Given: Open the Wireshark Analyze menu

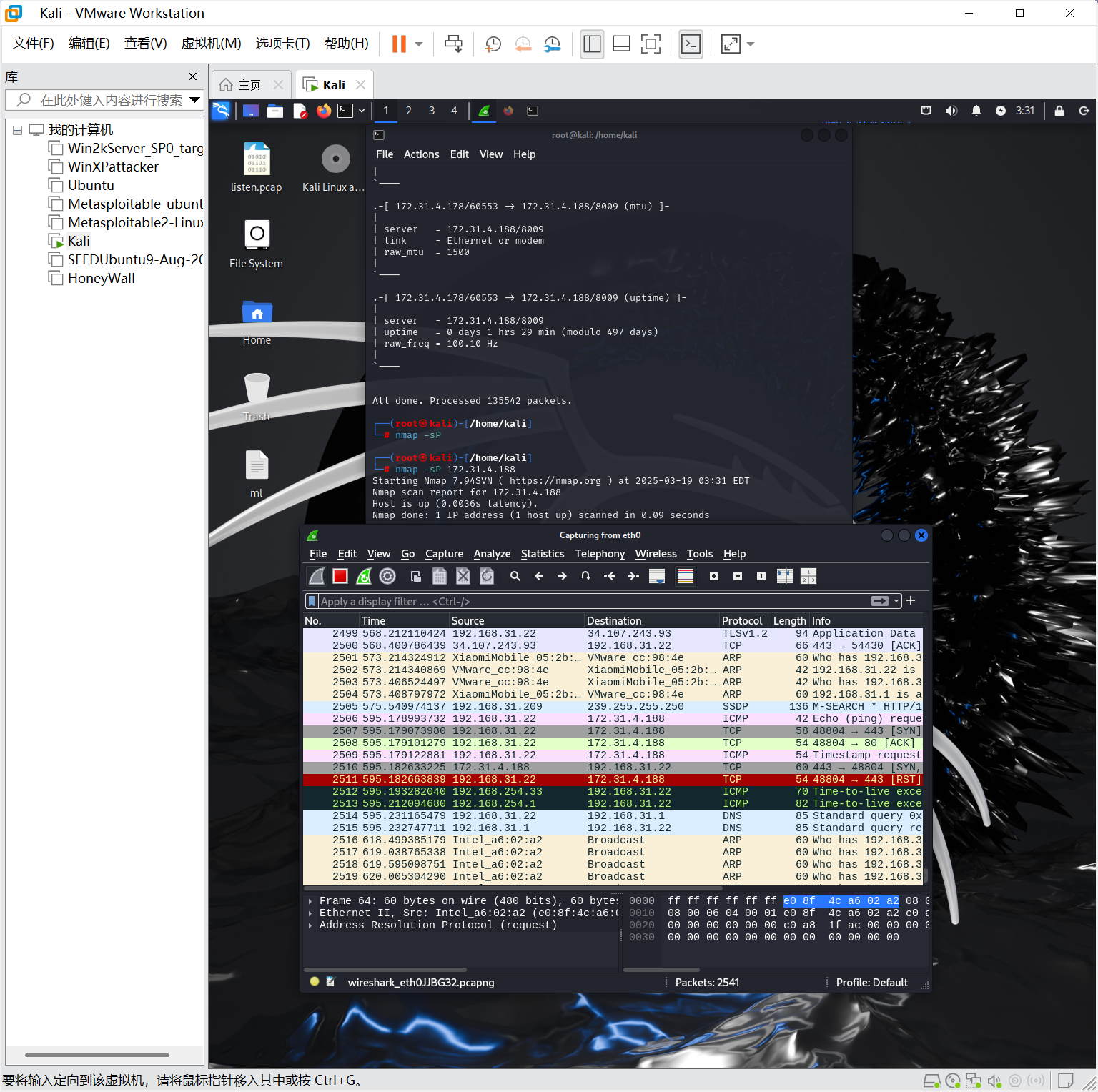Looking at the screenshot, I should pyautogui.click(x=492, y=554).
